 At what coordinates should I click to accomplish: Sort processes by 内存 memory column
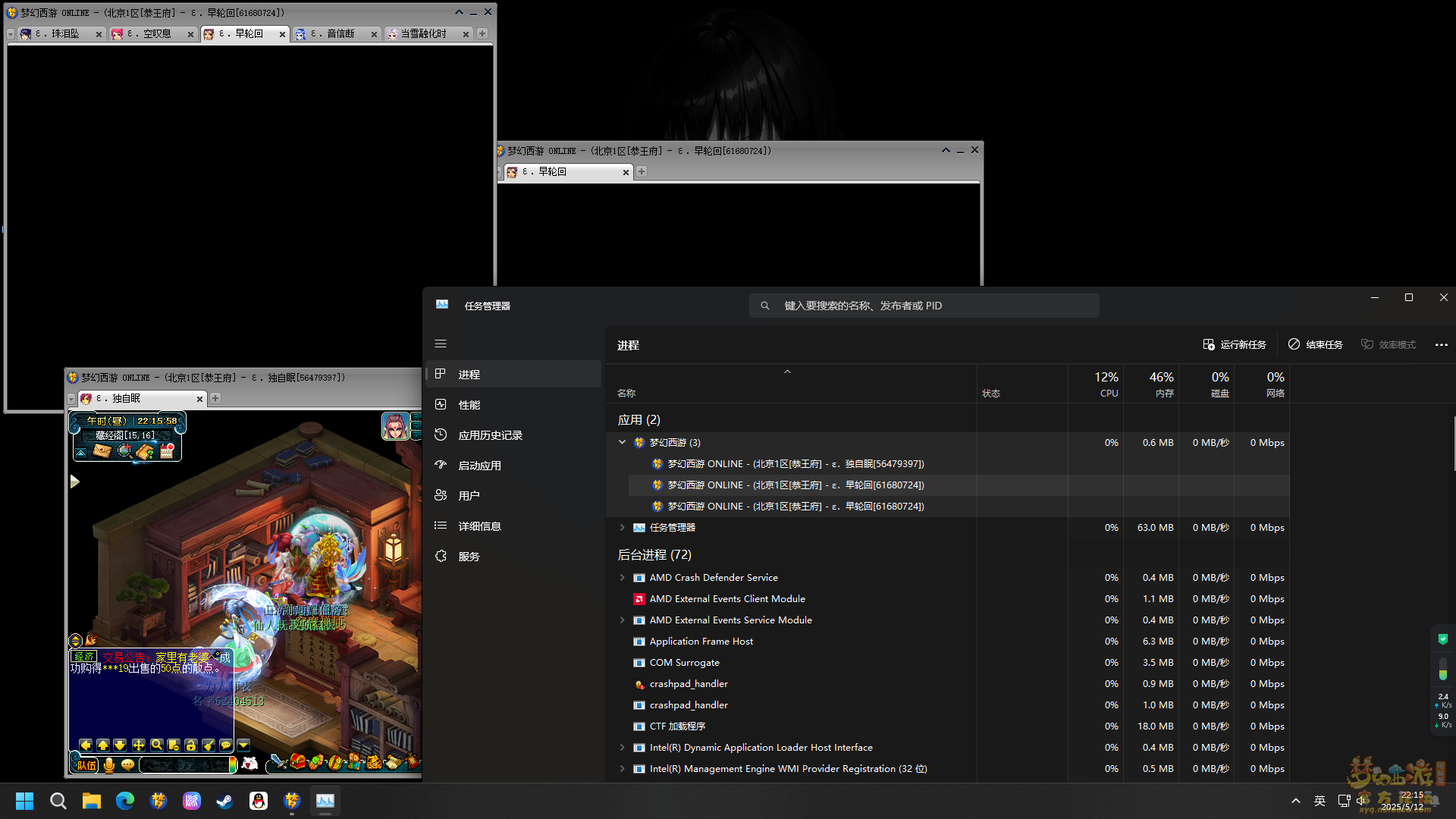(1152, 384)
